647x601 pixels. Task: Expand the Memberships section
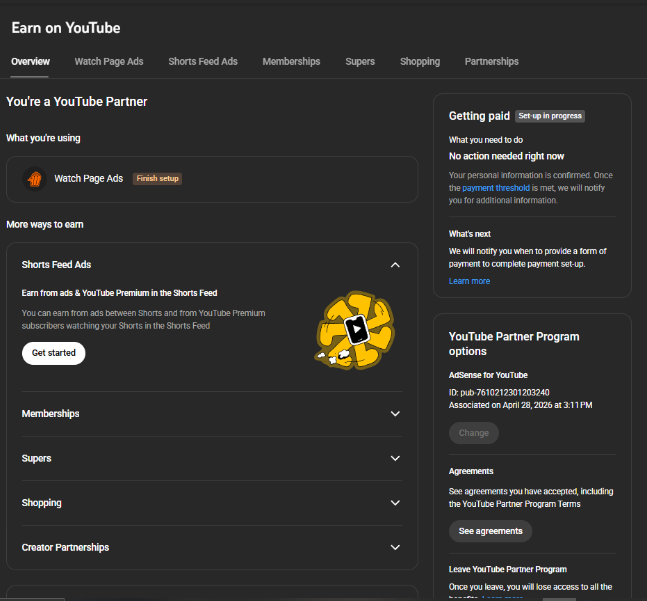pos(395,414)
